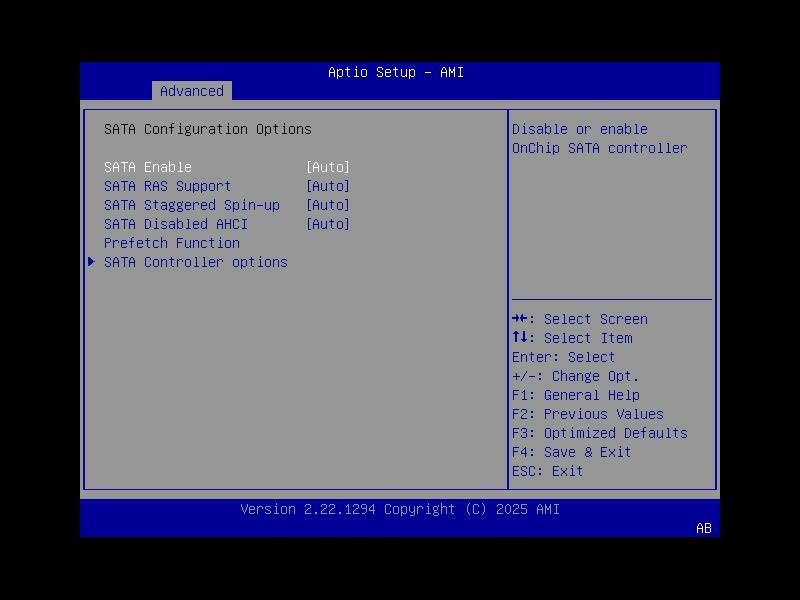Click the SATA Configuration Options heading
The width and height of the screenshot is (800, 600).
[208, 129]
